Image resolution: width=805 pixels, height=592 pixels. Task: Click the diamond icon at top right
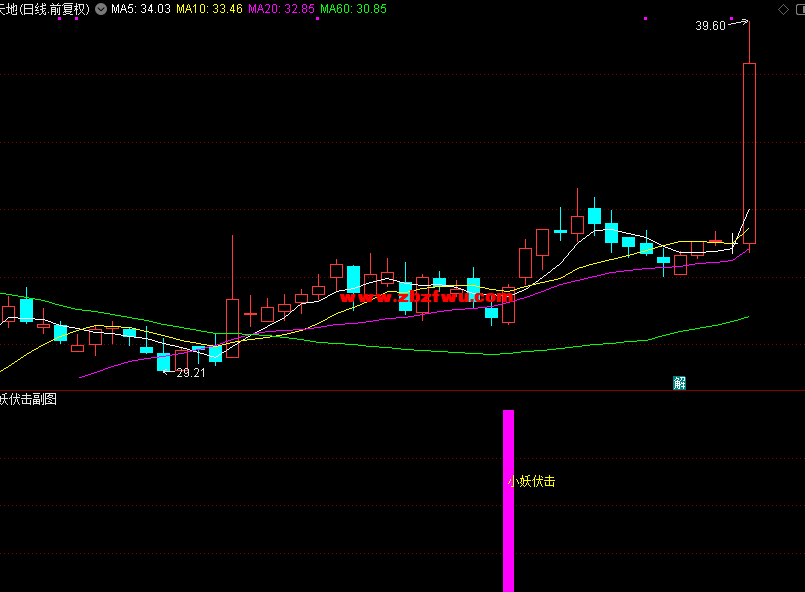[783, 9]
